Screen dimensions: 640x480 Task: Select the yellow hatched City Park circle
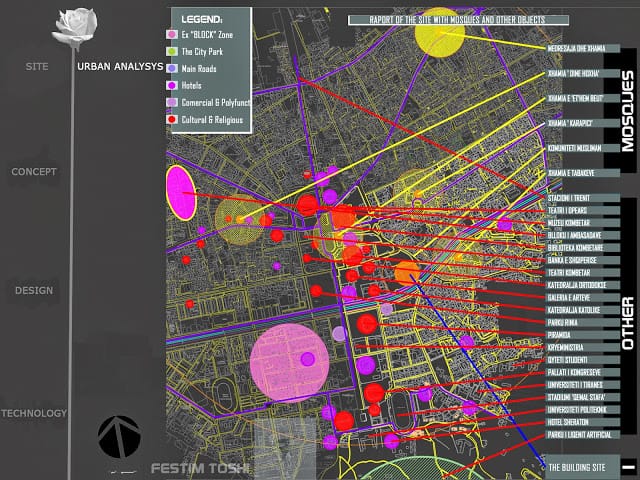(x=240, y=220)
